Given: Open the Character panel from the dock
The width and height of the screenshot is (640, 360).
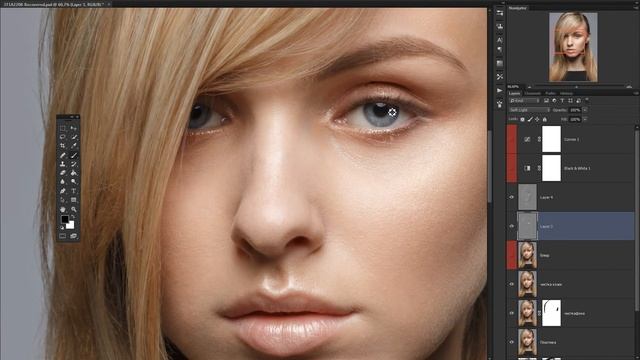Looking at the screenshot, I should tap(500, 40).
